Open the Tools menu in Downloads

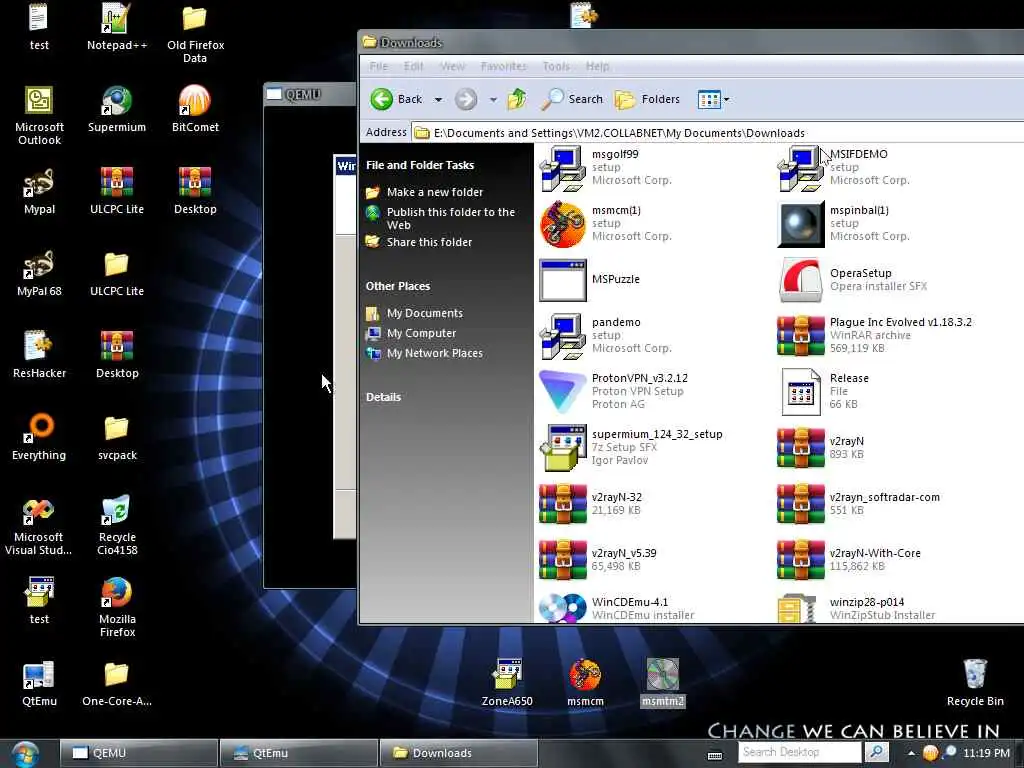556,66
